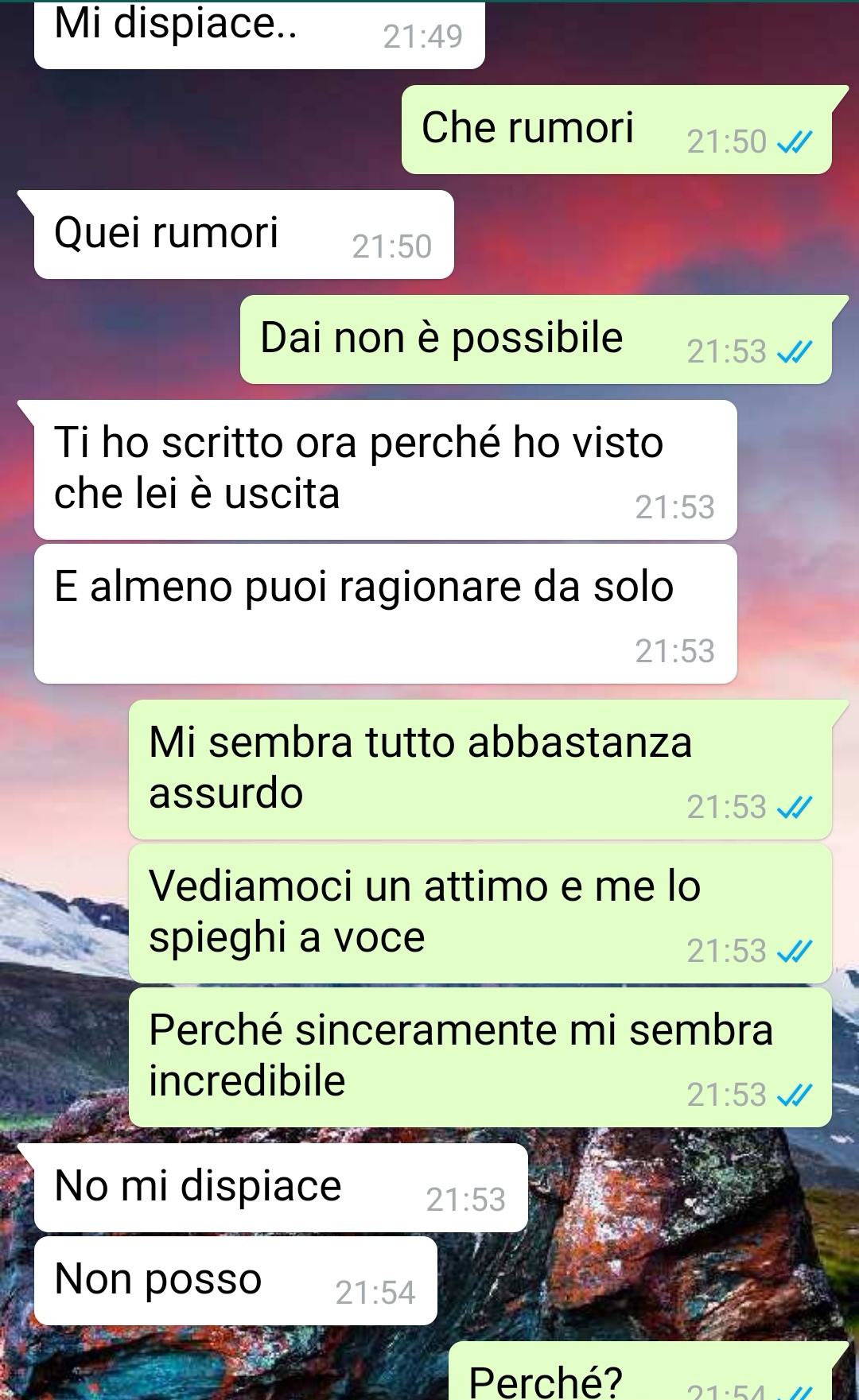Tap the read ticks on 'Dai non è possibile'
859x1400 pixels.
click(x=794, y=351)
